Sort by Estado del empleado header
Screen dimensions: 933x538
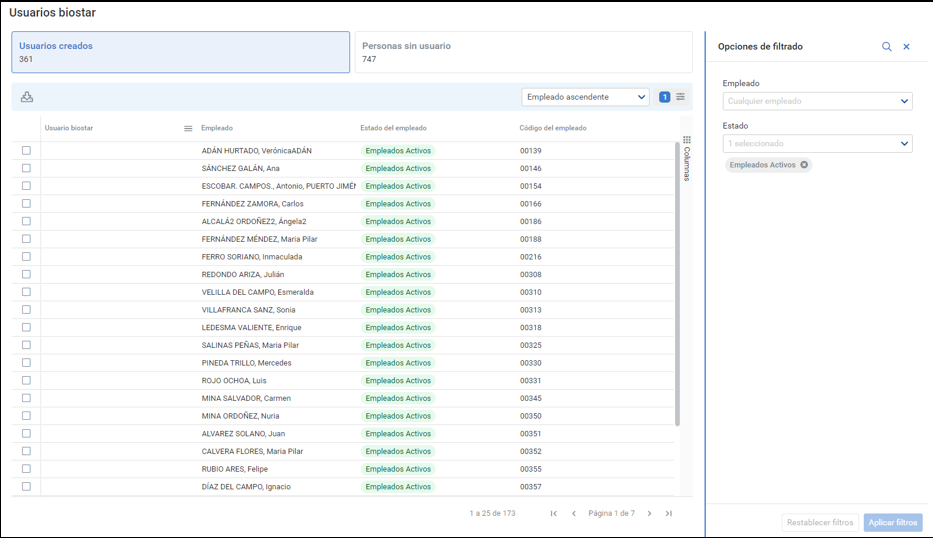point(393,128)
